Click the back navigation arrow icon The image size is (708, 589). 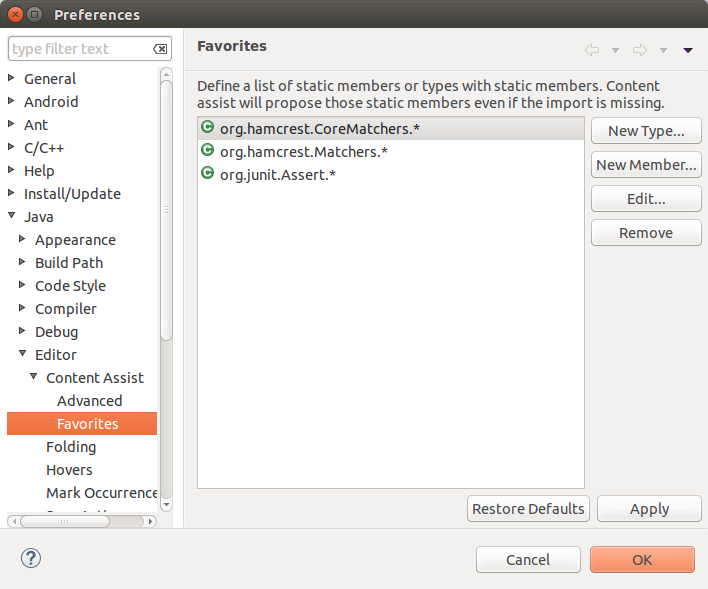(592, 50)
